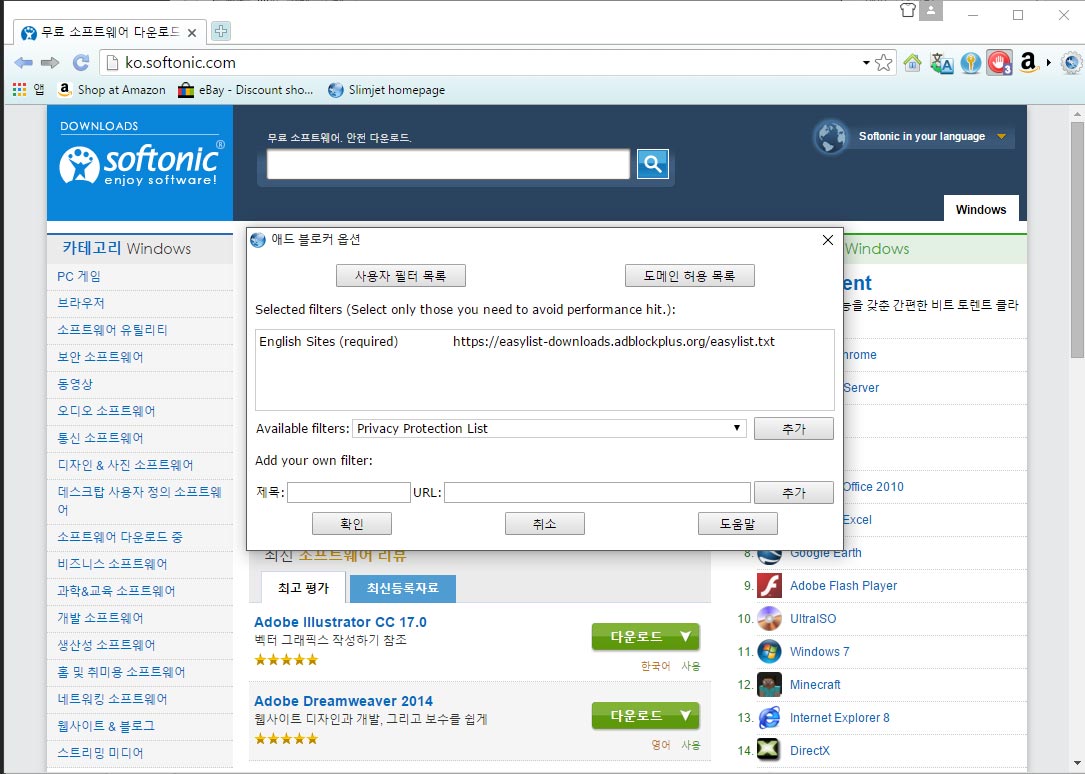
Task: Click the Softonic logo
Action: [x=142, y=164]
